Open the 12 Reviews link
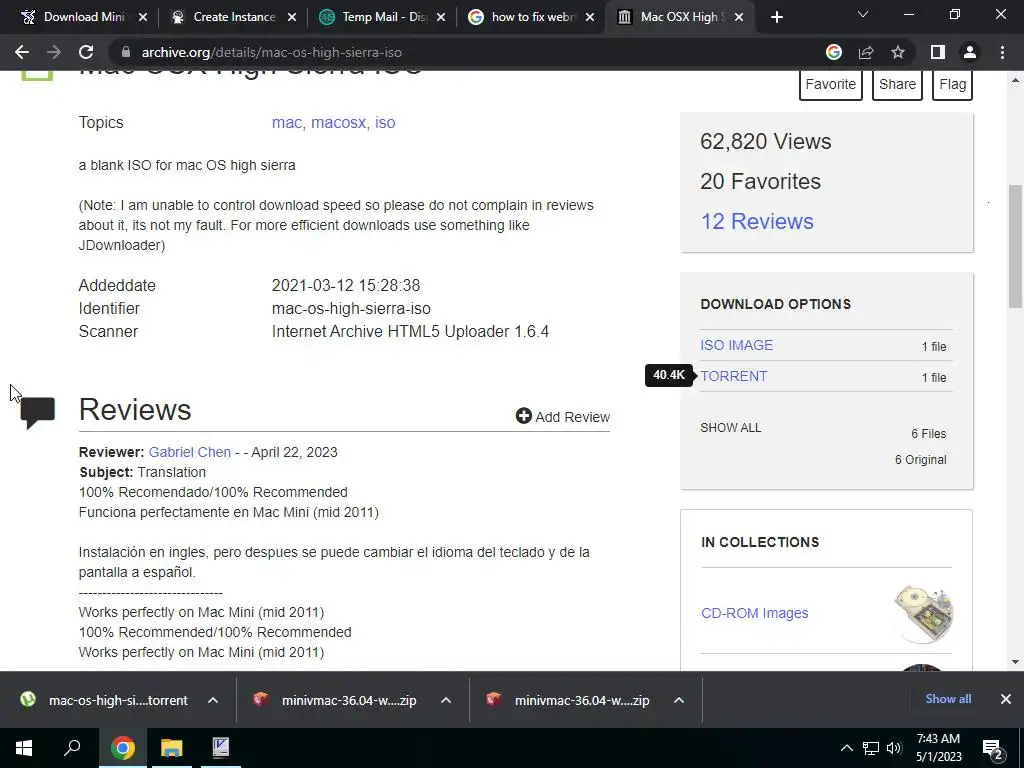1024x768 pixels. (757, 221)
